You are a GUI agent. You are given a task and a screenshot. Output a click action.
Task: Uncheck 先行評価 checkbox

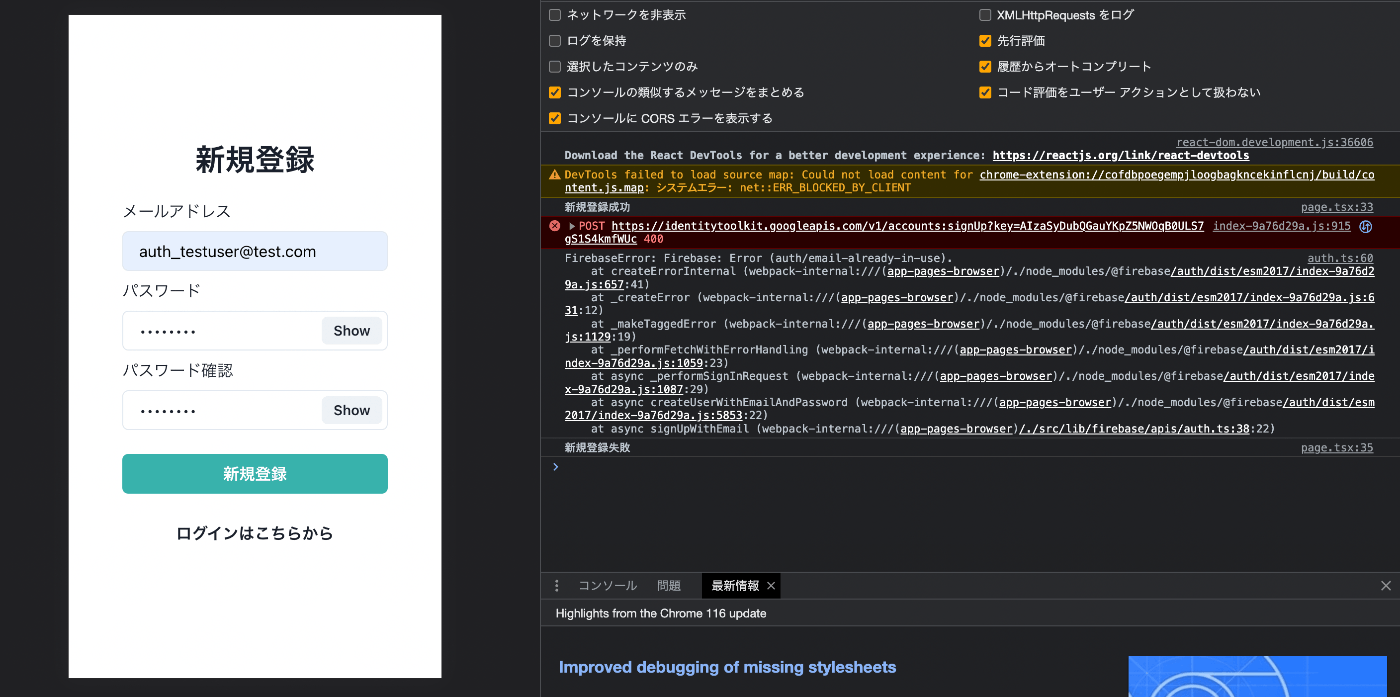985,41
